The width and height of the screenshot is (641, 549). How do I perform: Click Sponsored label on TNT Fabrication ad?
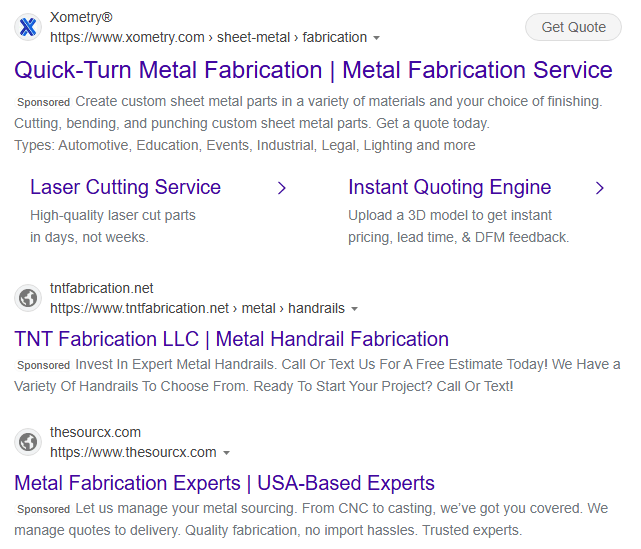[x=43, y=365]
